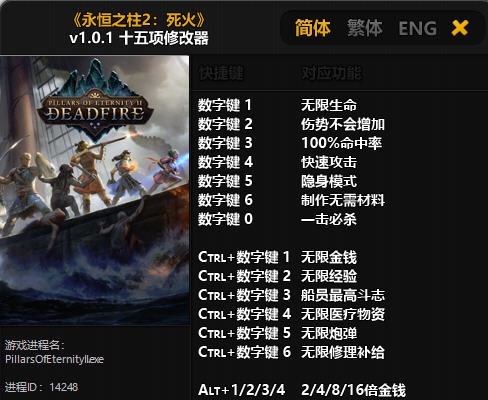
Task: Select 制作无需材料 entry
Action: [x=343, y=200]
